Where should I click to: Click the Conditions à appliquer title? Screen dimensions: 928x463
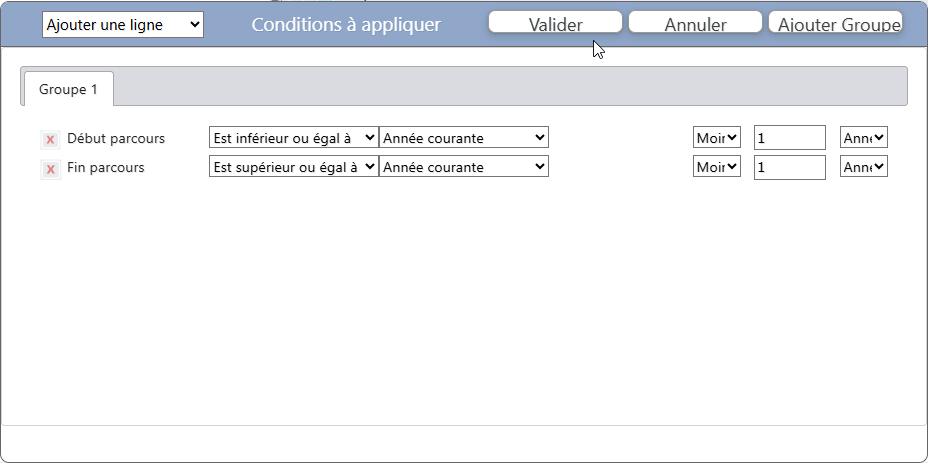point(346,24)
